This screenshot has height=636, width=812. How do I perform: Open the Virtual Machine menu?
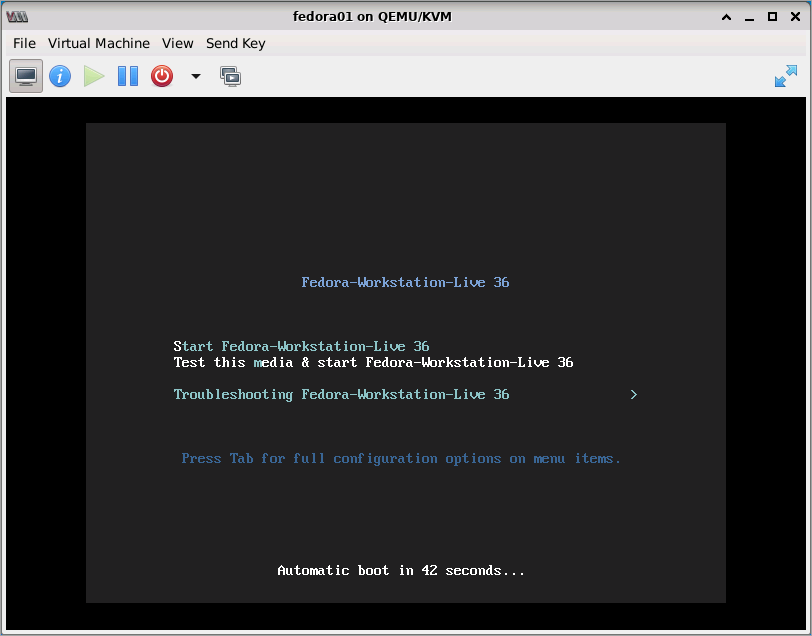pos(99,44)
